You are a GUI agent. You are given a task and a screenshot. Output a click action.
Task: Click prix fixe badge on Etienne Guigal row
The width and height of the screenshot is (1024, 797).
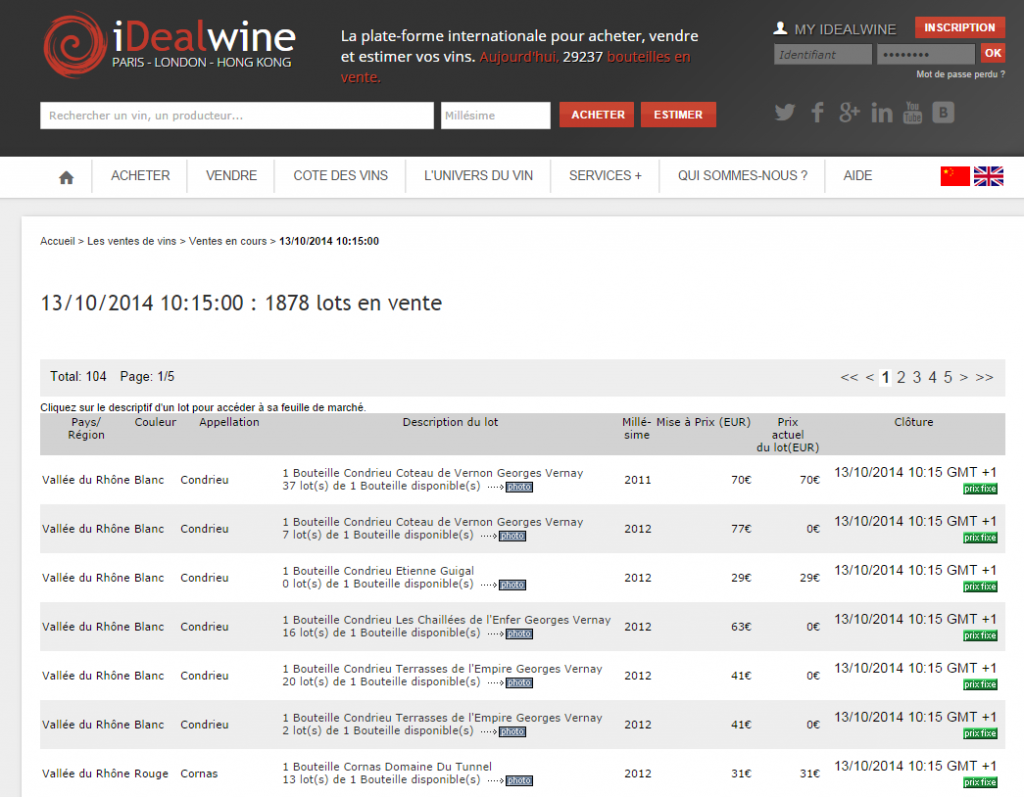(x=980, y=587)
